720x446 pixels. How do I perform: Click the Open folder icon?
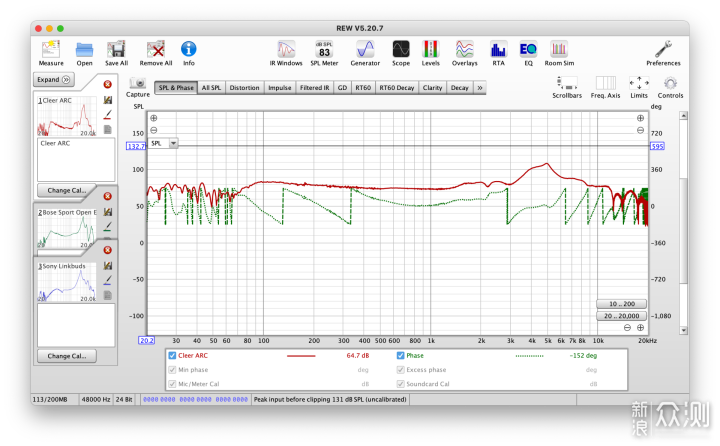pyautogui.click(x=84, y=53)
